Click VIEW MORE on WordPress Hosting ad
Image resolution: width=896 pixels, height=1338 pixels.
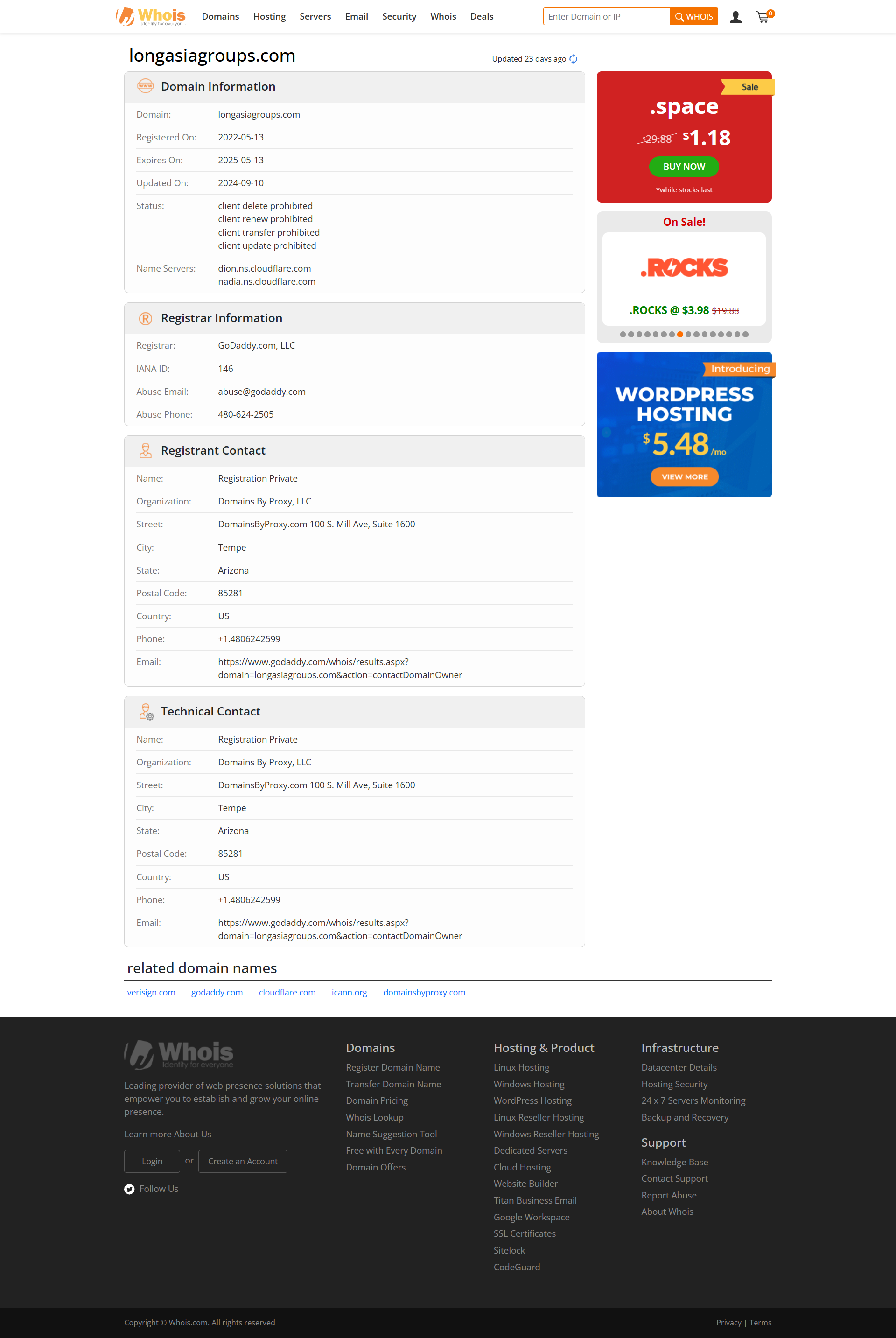pyautogui.click(x=685, y=477)
